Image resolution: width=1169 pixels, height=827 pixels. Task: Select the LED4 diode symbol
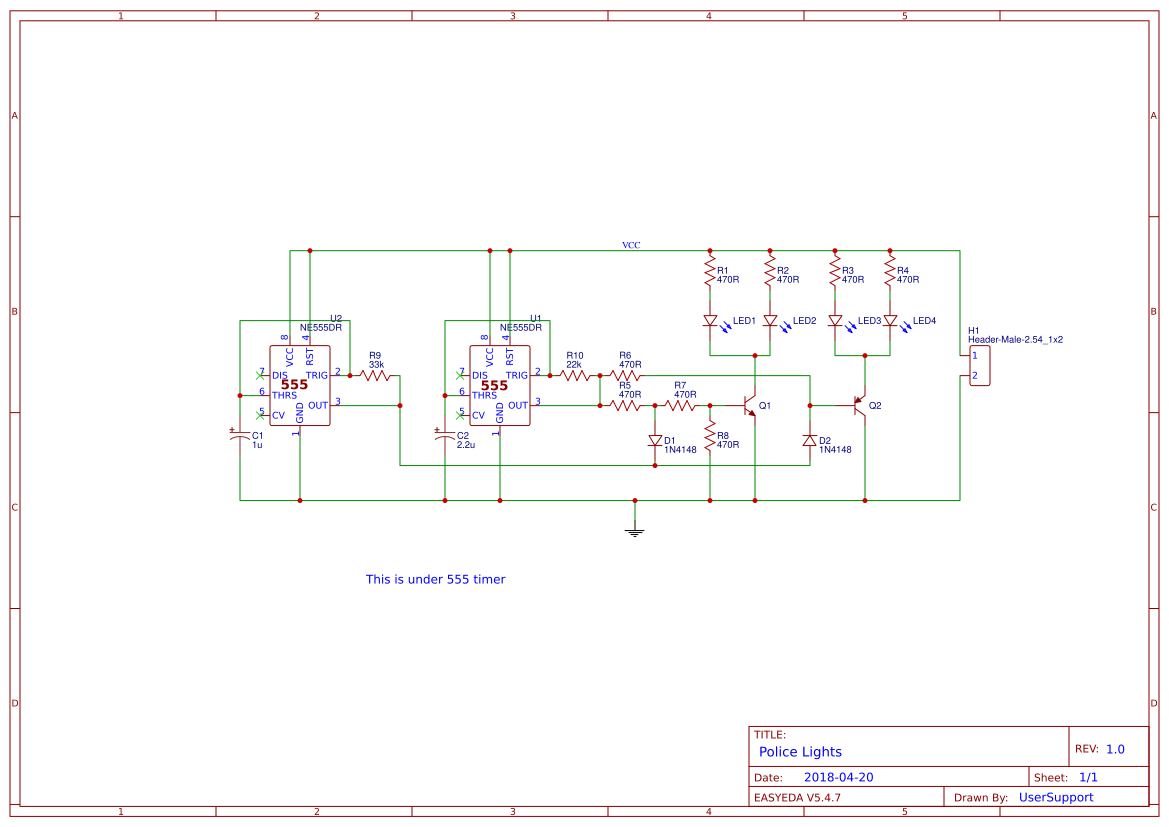pyautogui.click(x=891, y=321)
